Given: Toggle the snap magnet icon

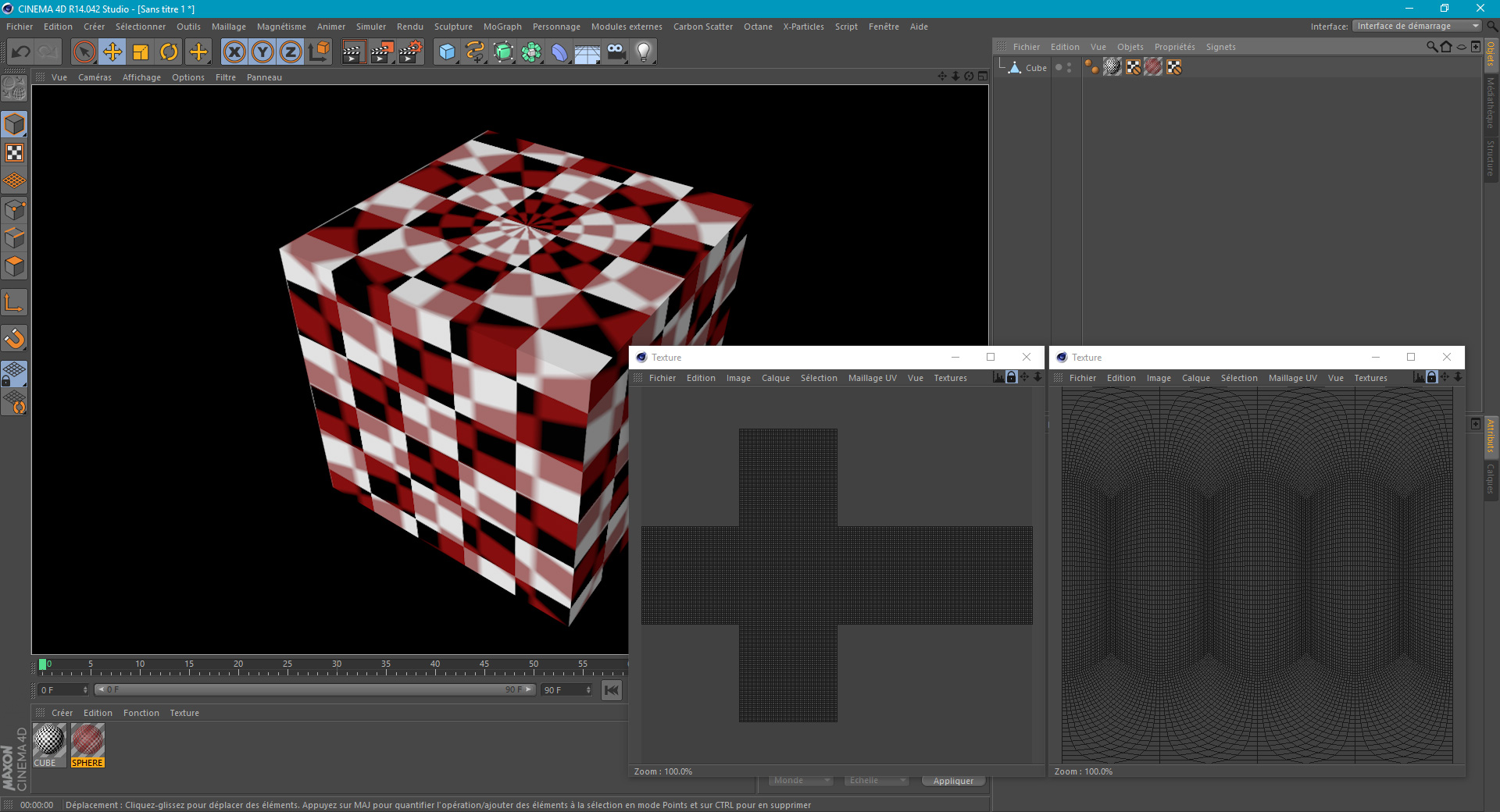Looking at the screenshot, I should [14, 339].
